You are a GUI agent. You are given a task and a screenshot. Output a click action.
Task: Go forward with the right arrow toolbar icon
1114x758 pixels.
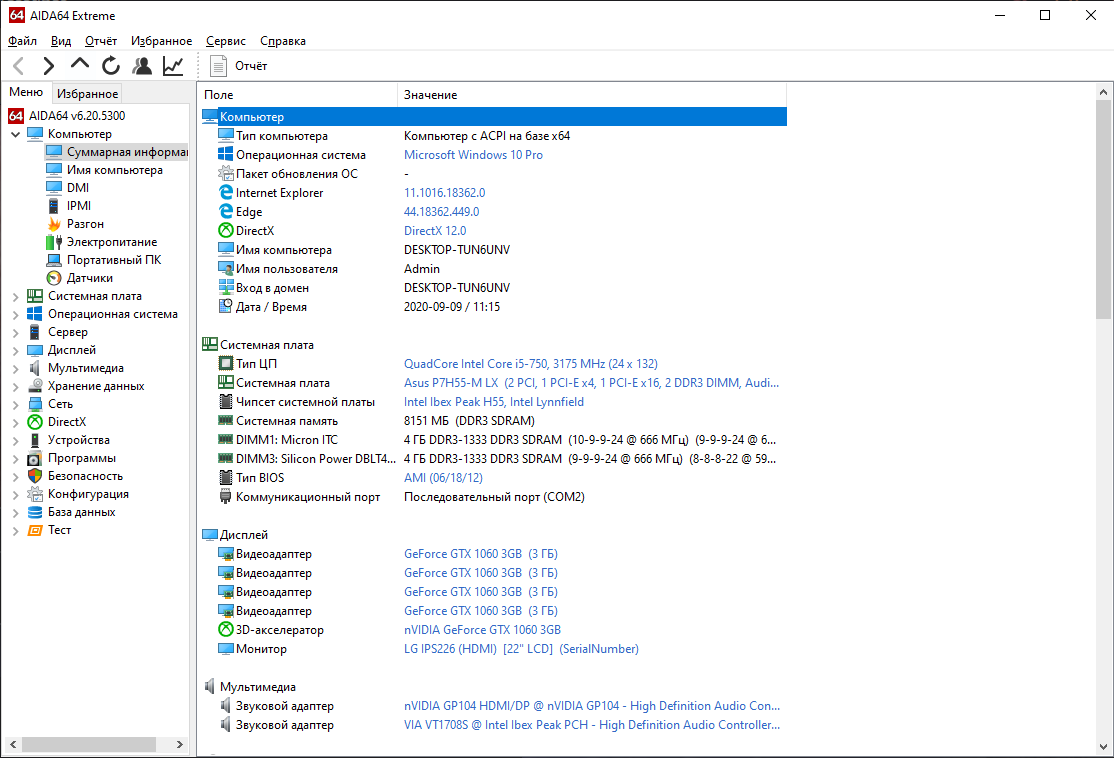[48, 66]
